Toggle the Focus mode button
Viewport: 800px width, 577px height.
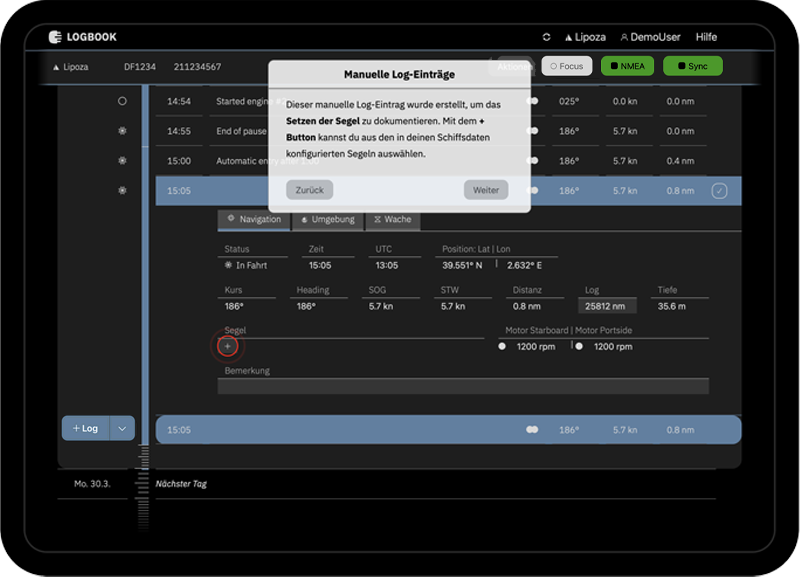567,66
